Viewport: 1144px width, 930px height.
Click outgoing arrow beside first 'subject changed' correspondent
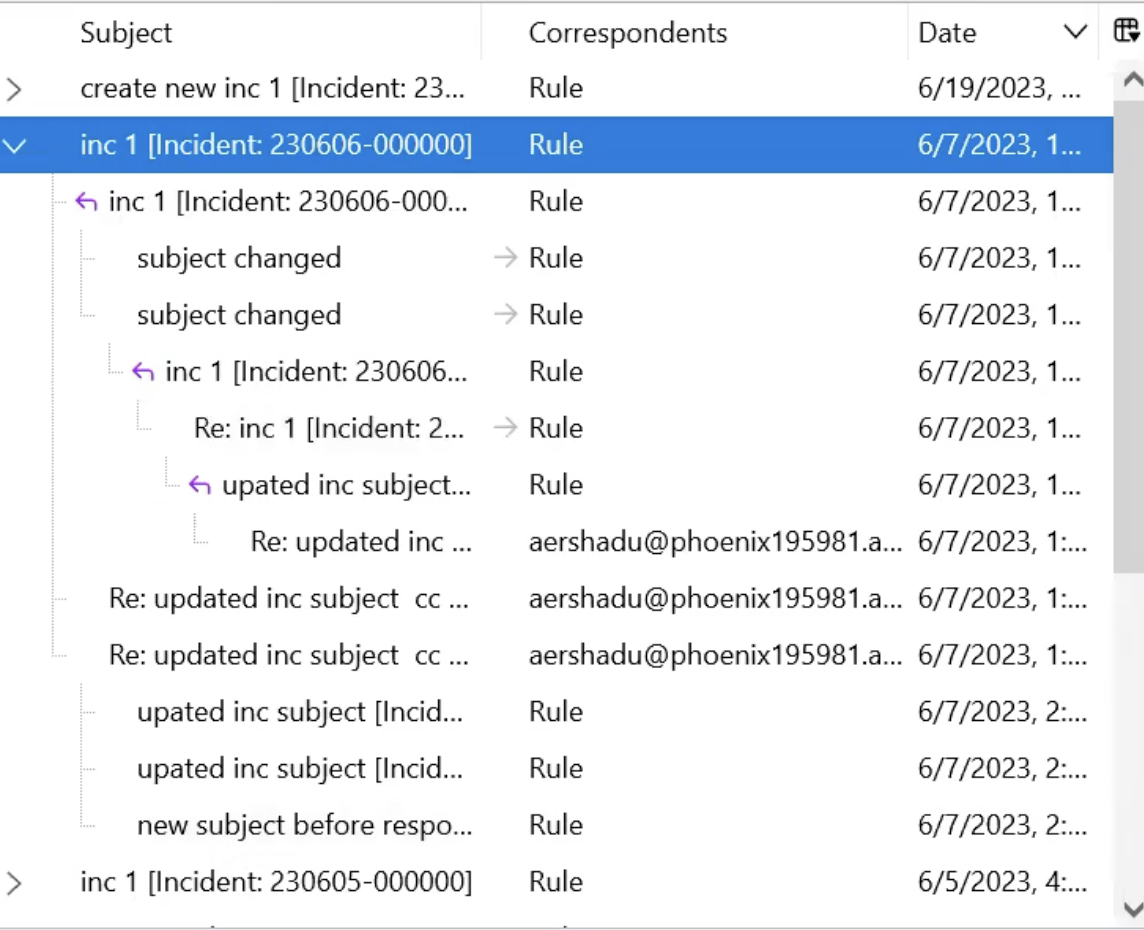pos(506,258)
